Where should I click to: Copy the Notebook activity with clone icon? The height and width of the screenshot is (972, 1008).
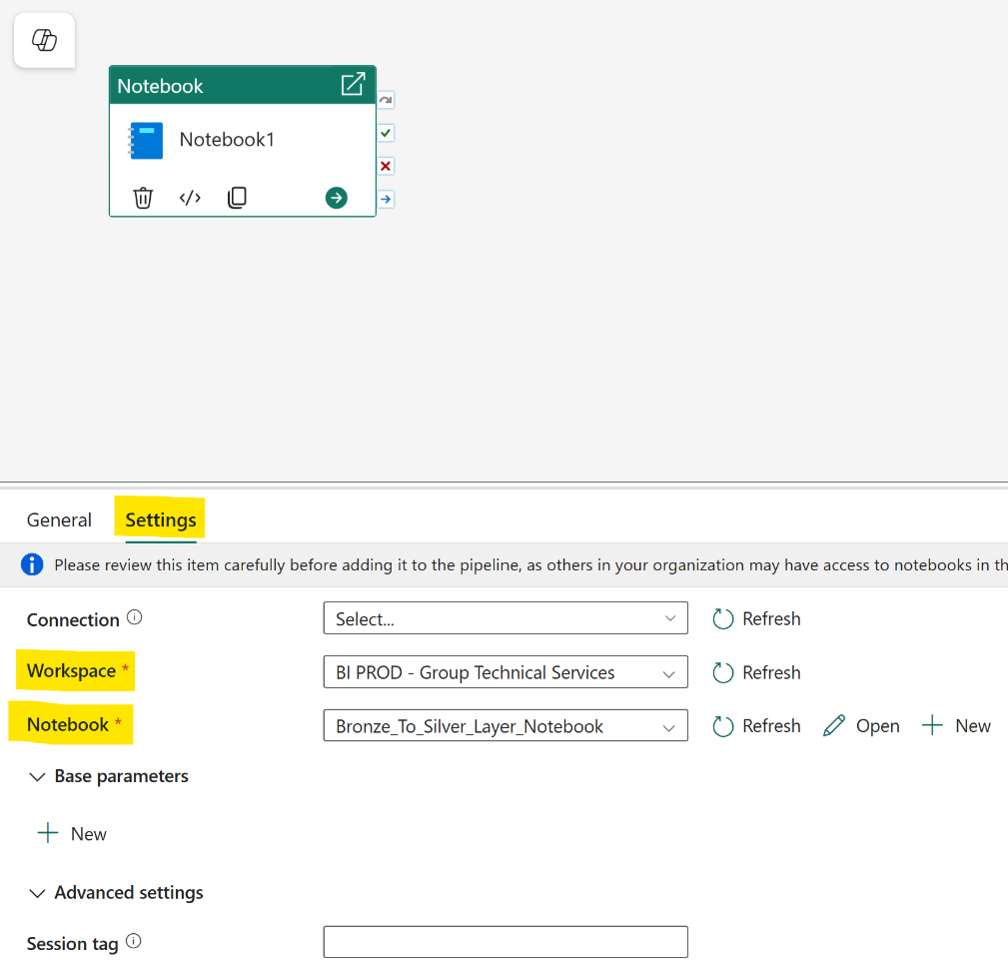(237, 197)
